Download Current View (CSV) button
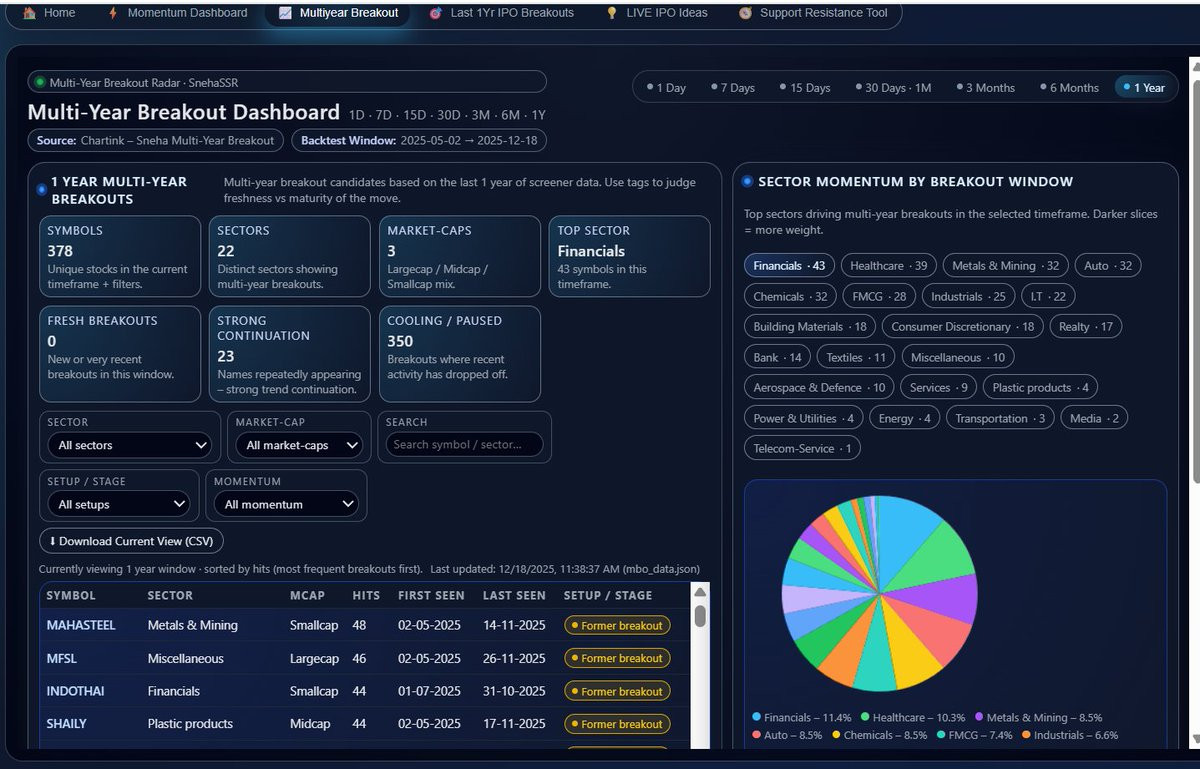The height and width of the screenshot is (769, 1200). (131, 541)
